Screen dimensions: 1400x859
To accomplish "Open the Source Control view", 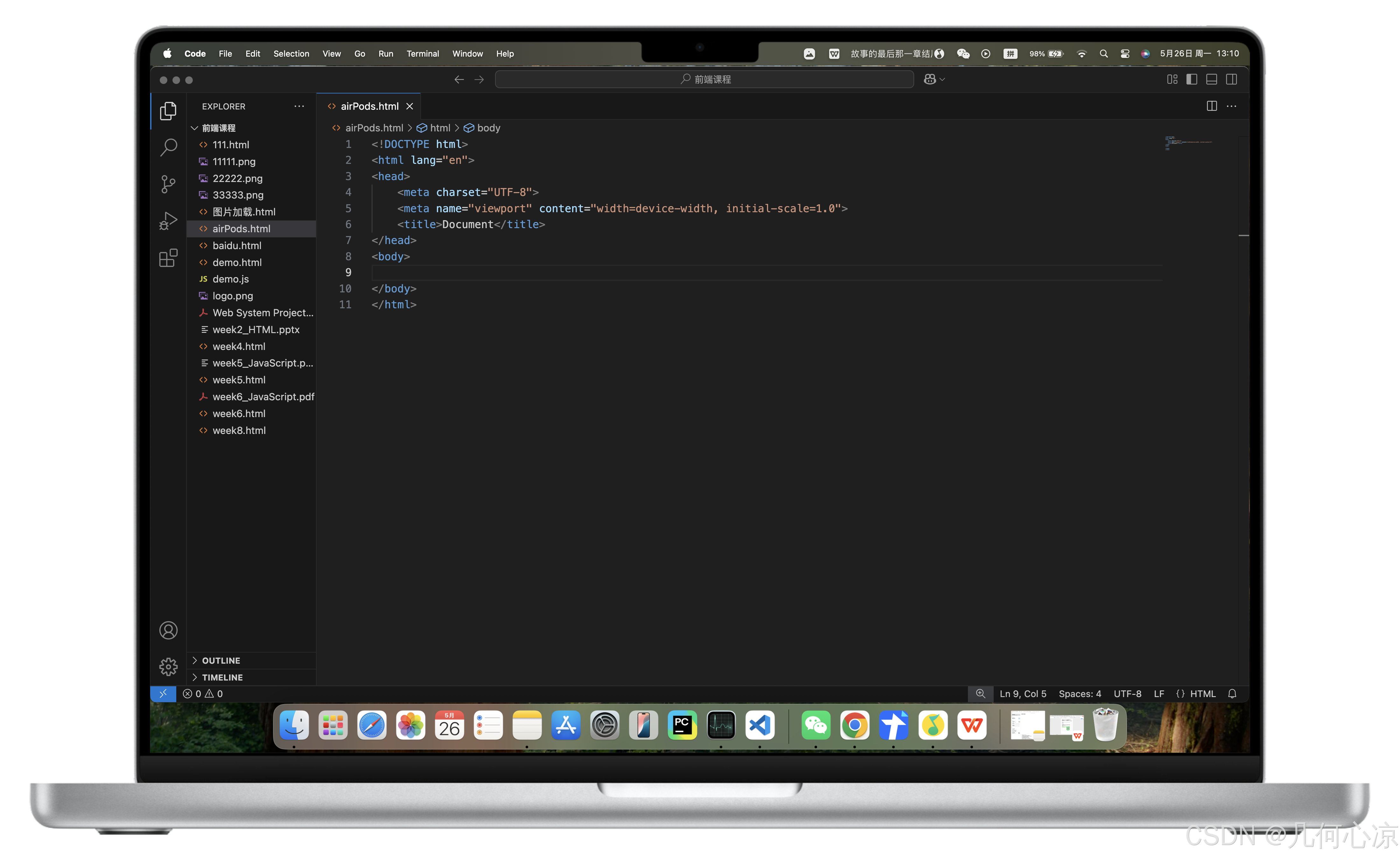I will (168, 184).
